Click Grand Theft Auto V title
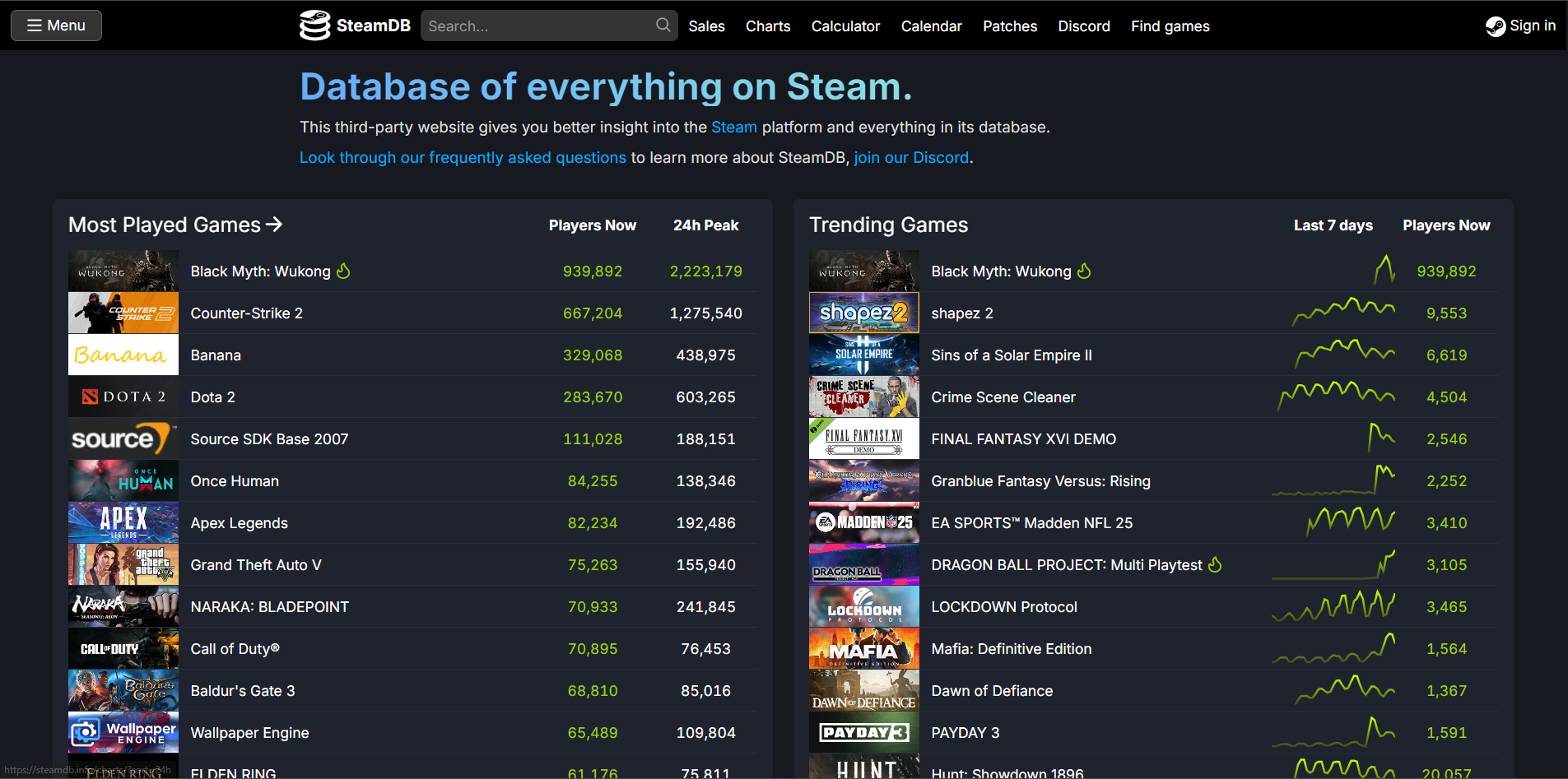 click(256, 565)
